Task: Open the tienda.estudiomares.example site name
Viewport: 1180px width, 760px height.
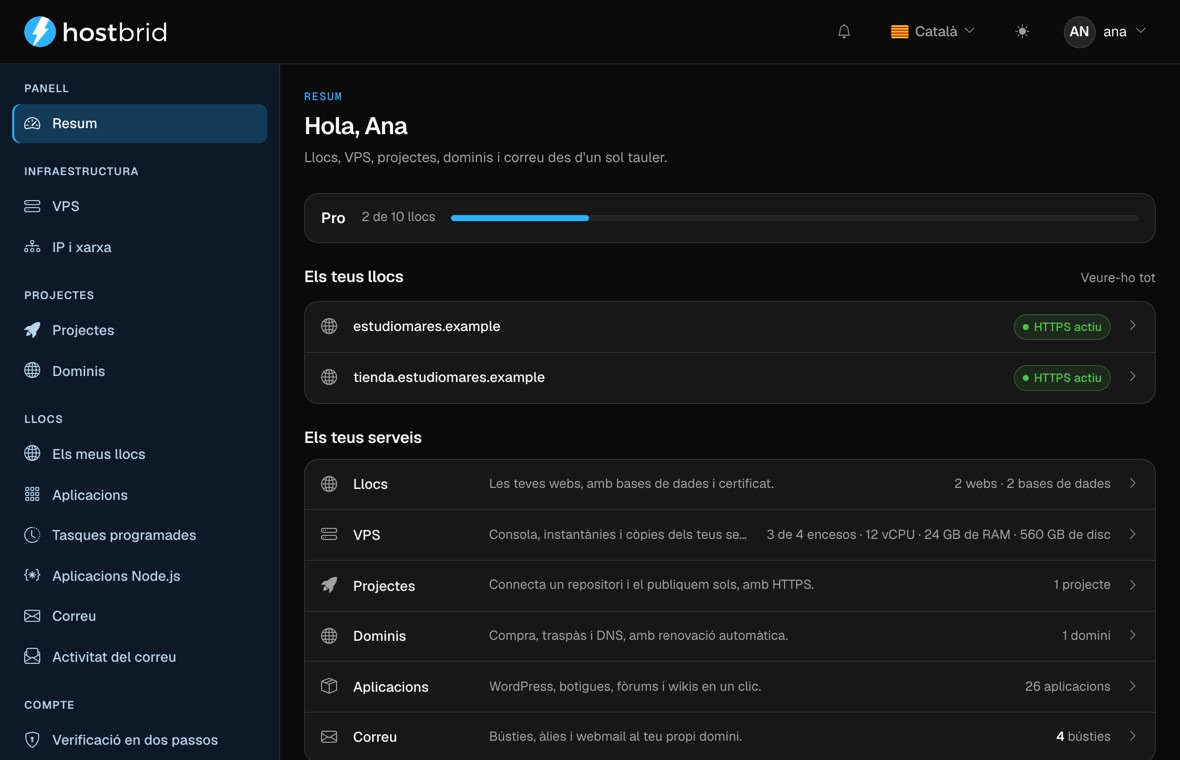Action: [x=449, y=378]
